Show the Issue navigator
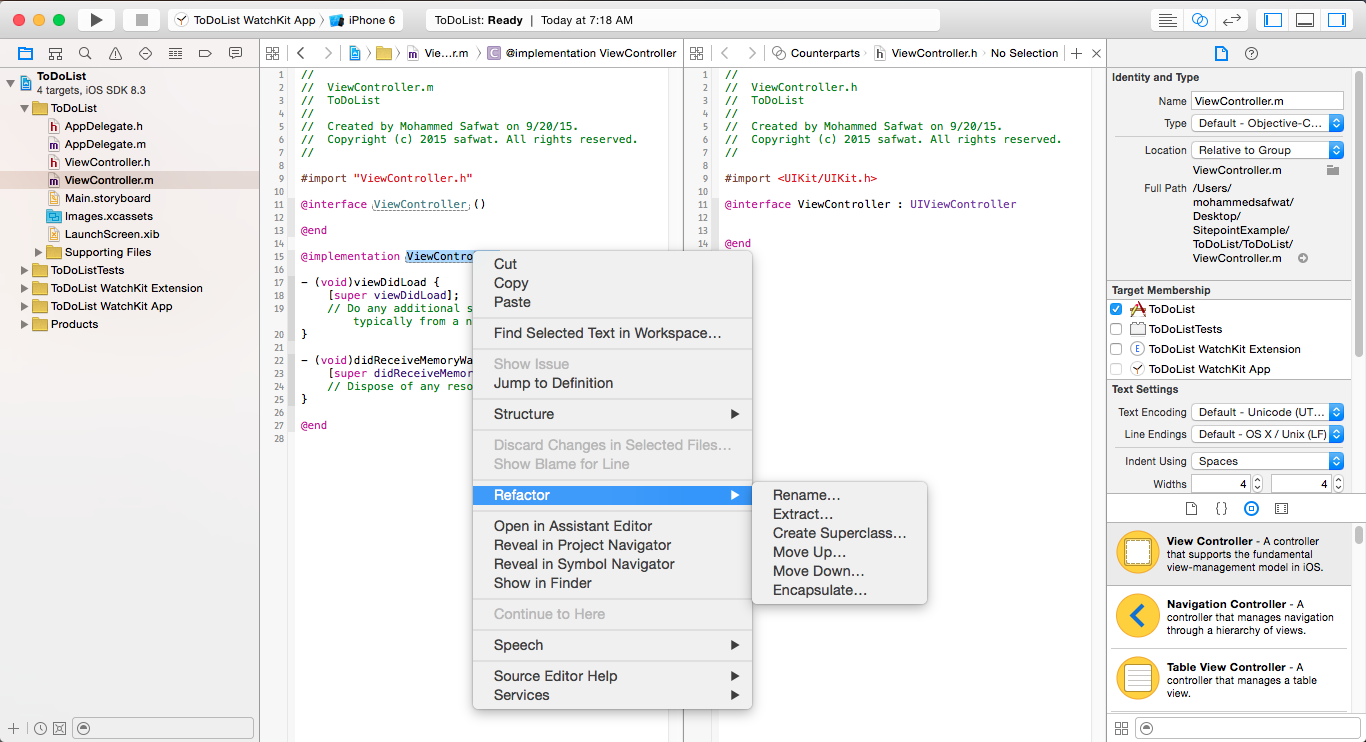 coord(115,53)
